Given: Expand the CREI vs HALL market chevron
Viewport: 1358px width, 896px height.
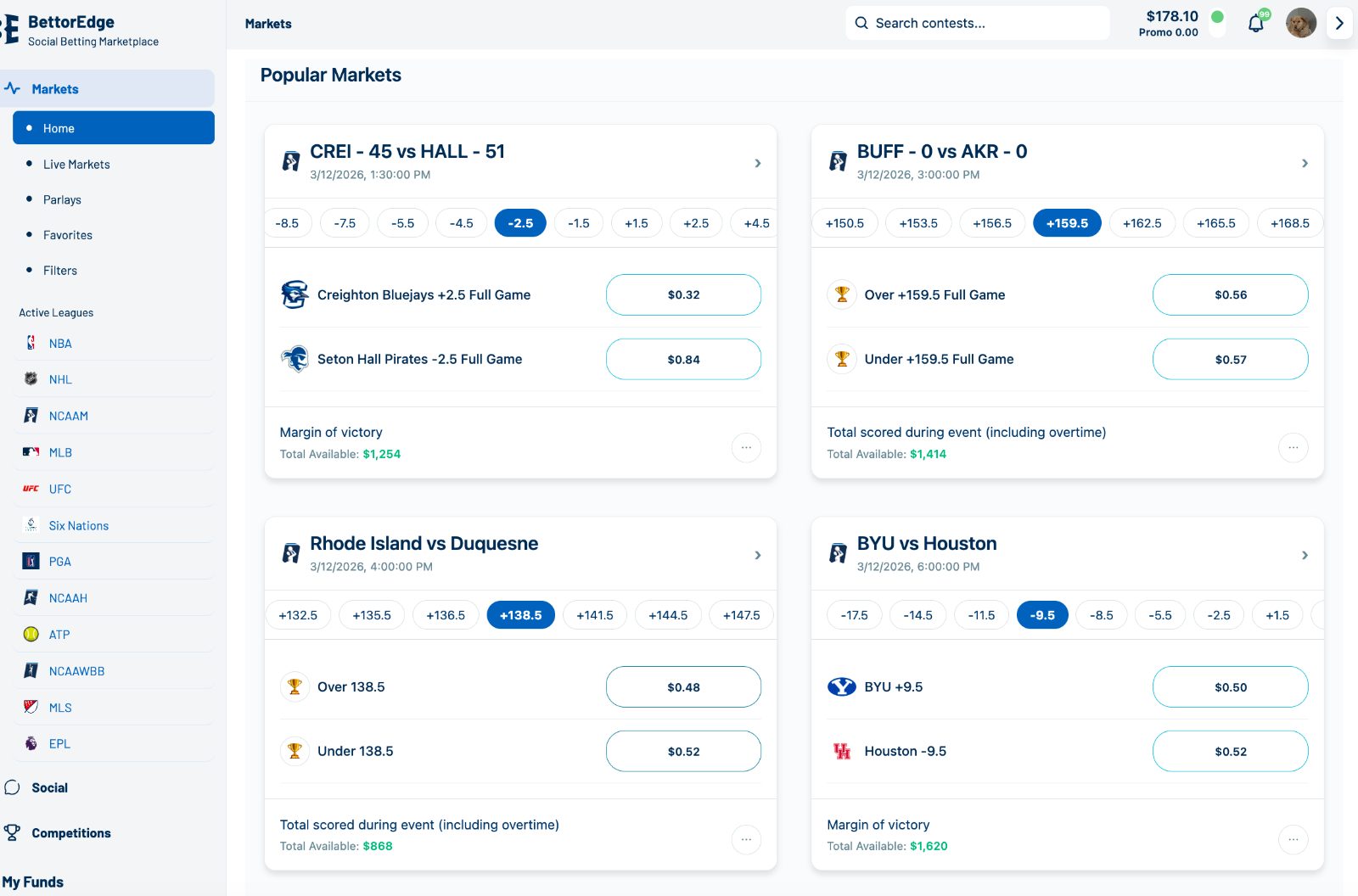Looking at the screenshot, I should 758,163.
